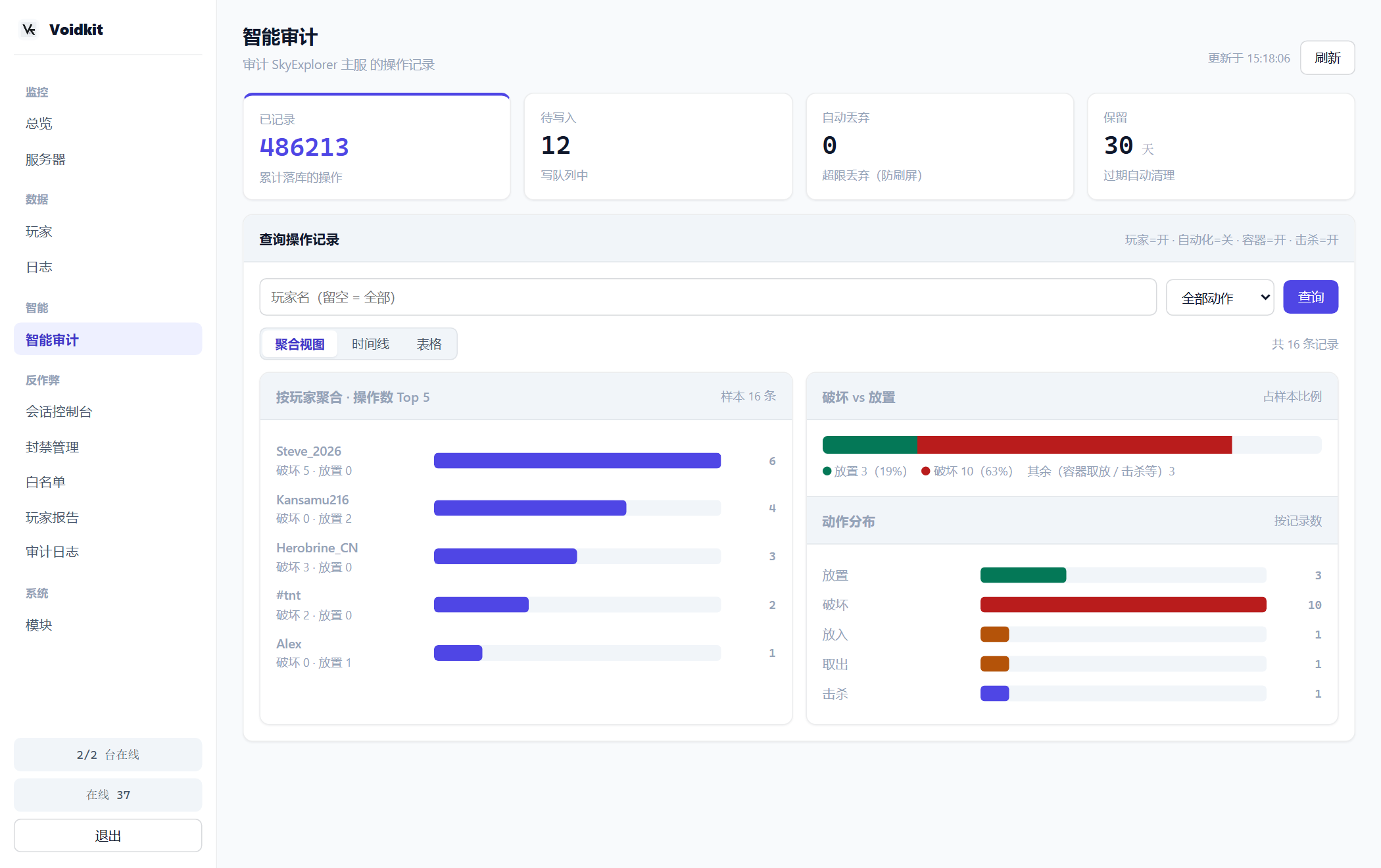This screenshot has width=1381, height=868.
Task: Focus the 玩家名 input field
Action: pos(708,297)
